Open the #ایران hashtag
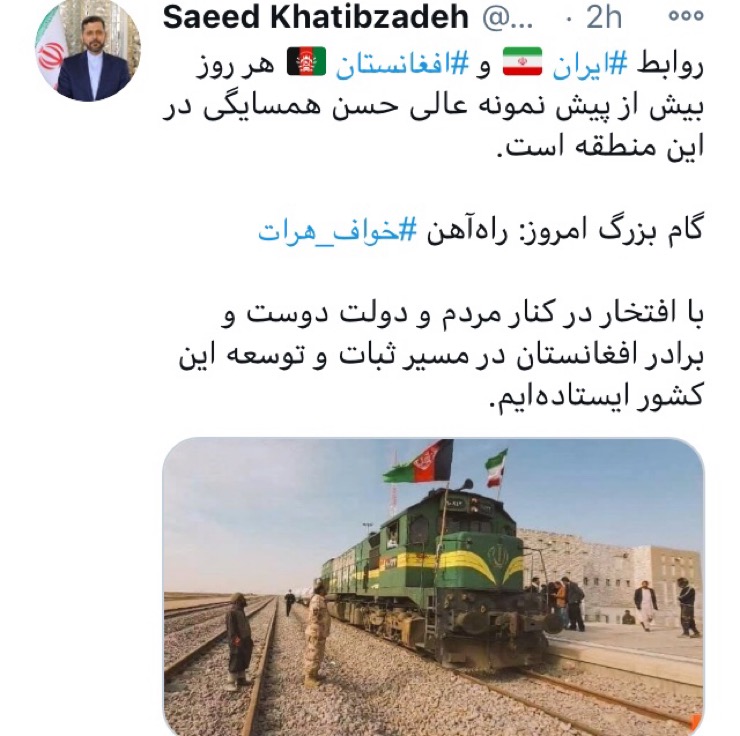This screenshot has height=736, width=740. (590, 65)
